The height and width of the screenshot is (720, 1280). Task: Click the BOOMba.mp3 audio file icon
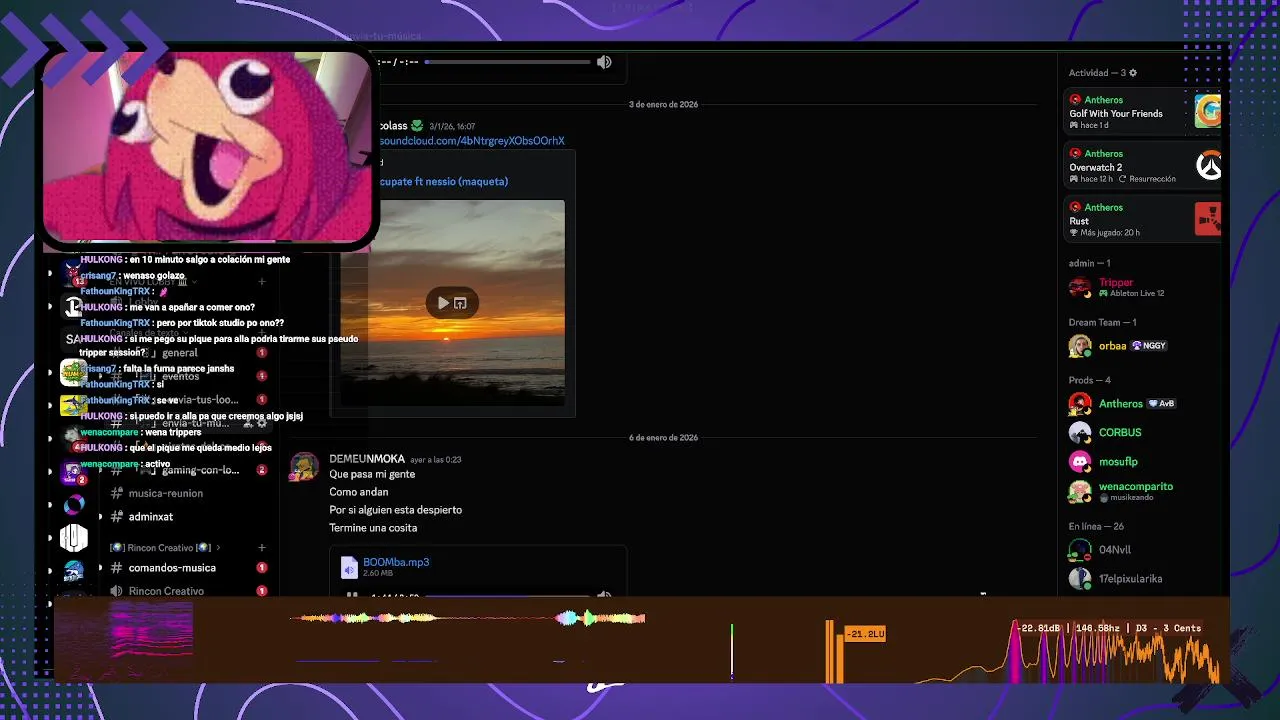pos(349,568)
